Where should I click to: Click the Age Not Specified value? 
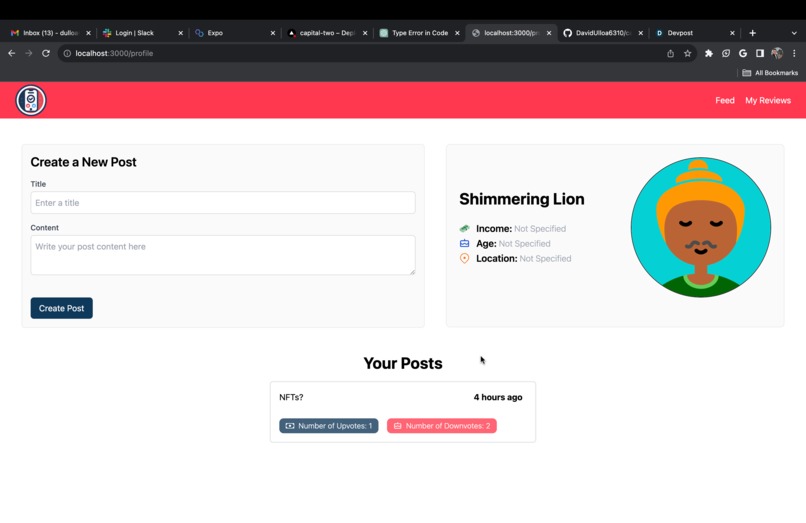click(x=524, y=243)
